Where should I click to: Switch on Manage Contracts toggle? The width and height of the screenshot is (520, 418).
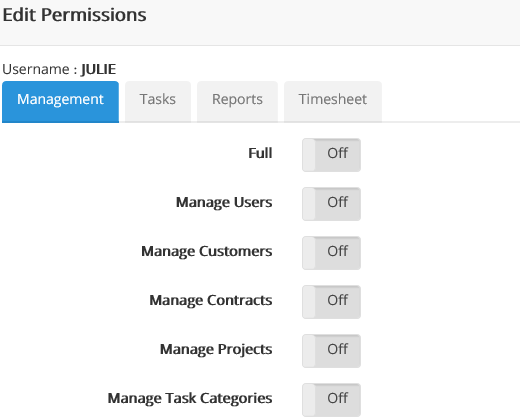(x=331, y=302)
